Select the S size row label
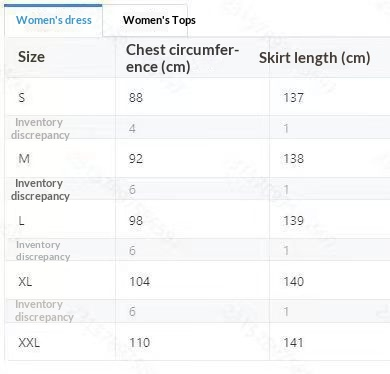Screen dimensions: 390x374 point(22,98)
